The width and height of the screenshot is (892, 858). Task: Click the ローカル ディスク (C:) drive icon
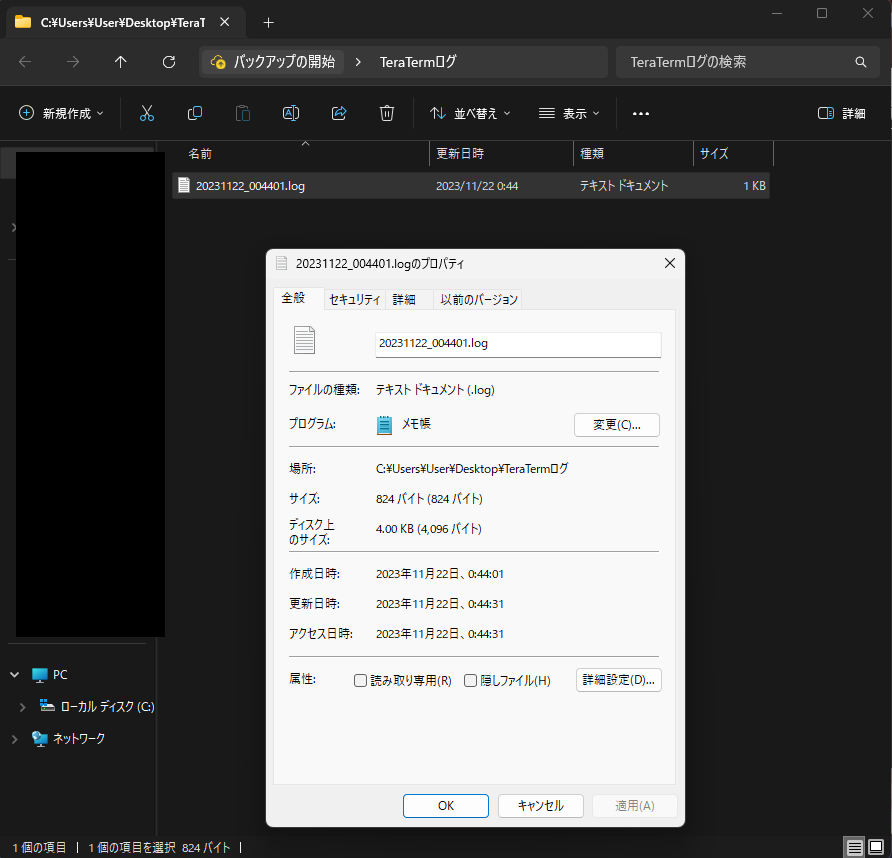tap(48, 706)
